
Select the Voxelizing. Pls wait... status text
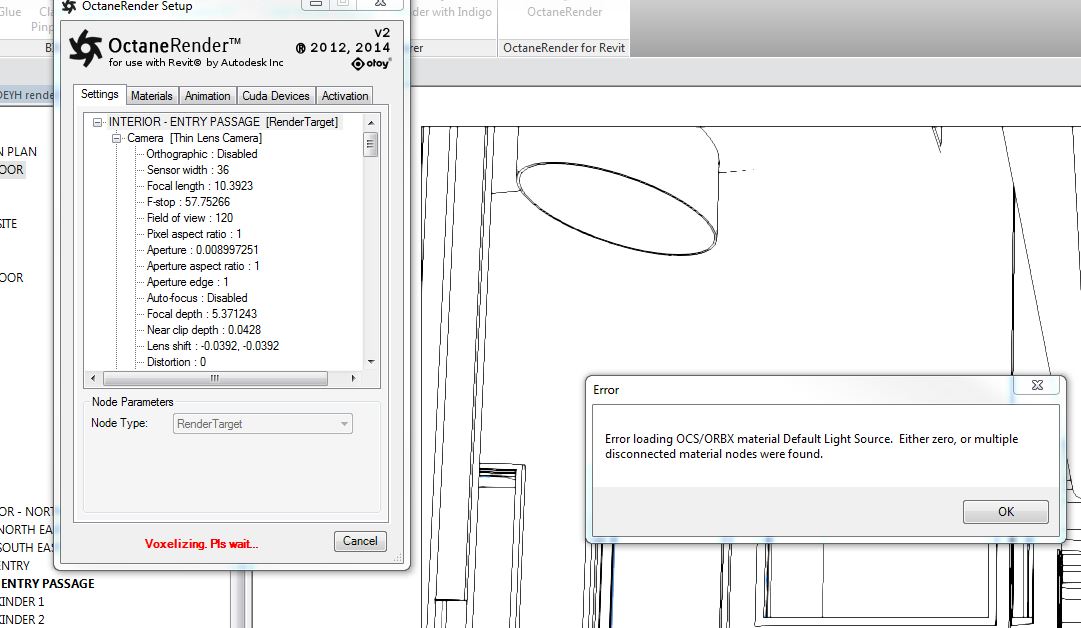(x=201, y=544)
